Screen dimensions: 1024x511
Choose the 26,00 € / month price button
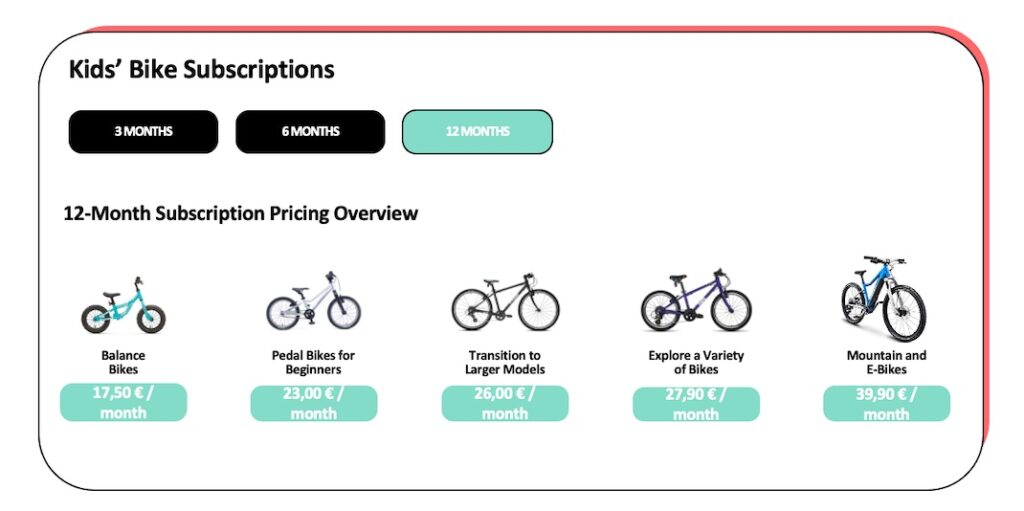pyautogui.click(x=505, y=403)
